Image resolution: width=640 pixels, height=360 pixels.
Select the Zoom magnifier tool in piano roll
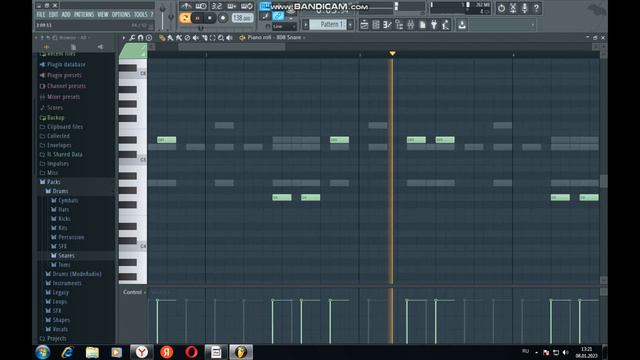pyautogui.click(x=221, y=38)
